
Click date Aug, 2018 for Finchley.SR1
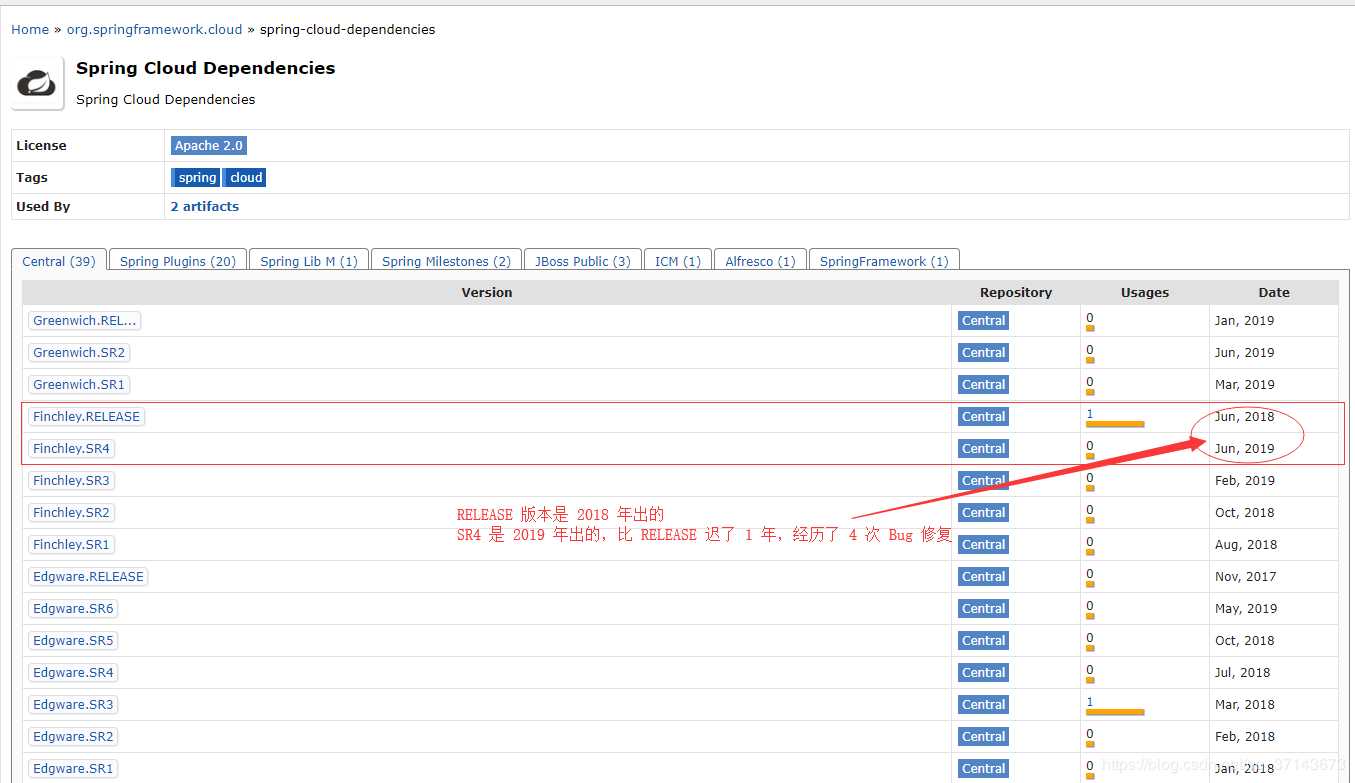pyautogui.click(x=1244, y=545)
